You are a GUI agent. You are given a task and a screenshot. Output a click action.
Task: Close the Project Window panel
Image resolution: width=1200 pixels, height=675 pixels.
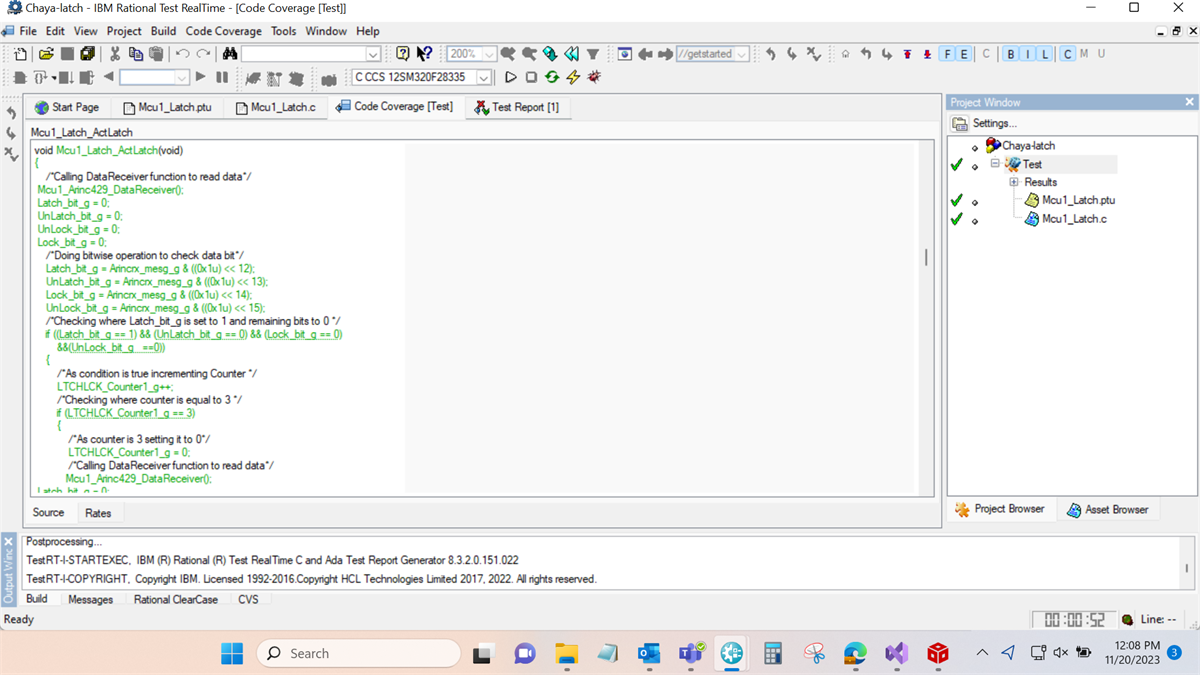click(1189, 102)
